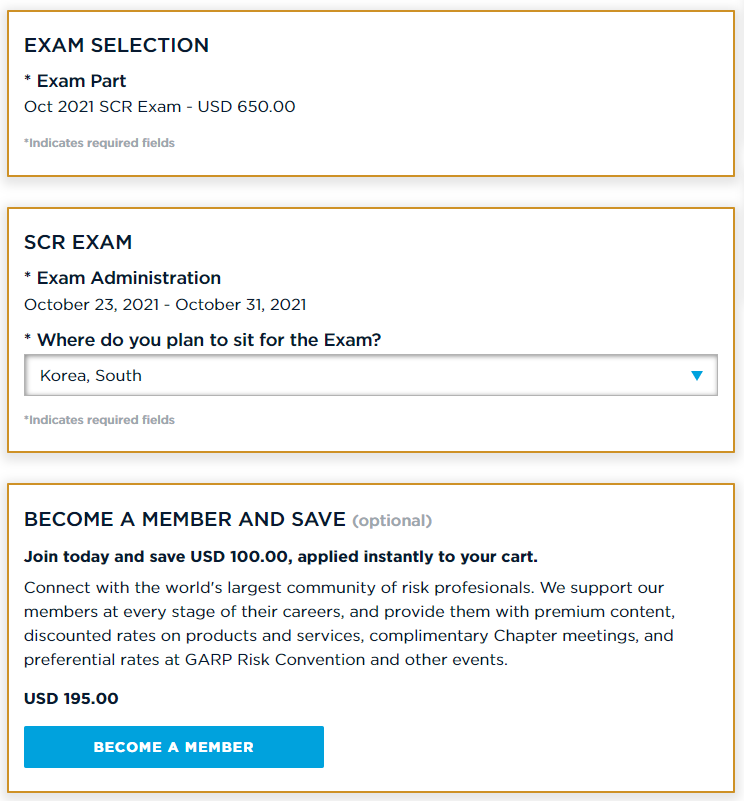Select the USD 195.00 membership price
Viewport: 744px width, 801px height.
[71, 698]
